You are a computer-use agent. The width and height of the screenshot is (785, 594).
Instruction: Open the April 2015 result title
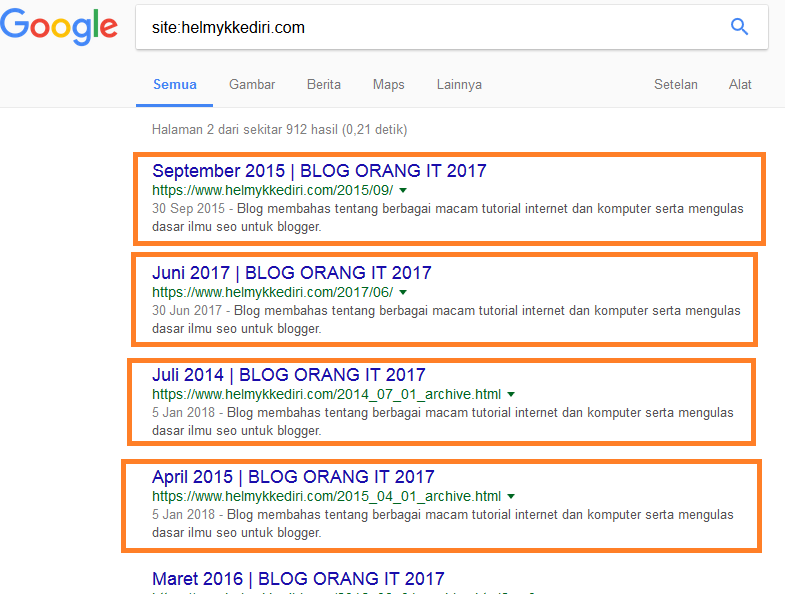(x=293, y=477)
